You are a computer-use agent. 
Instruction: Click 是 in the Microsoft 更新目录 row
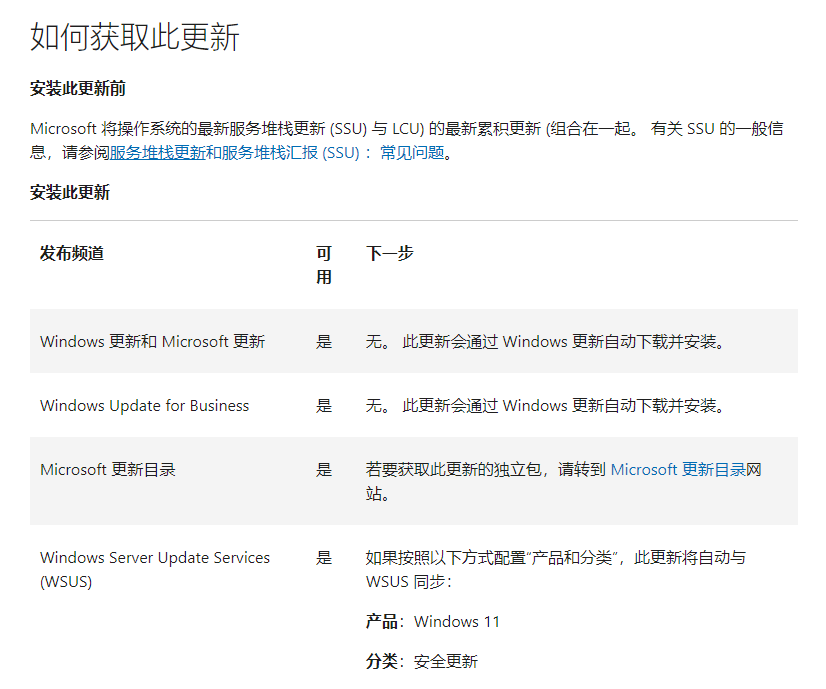point(324,469)
